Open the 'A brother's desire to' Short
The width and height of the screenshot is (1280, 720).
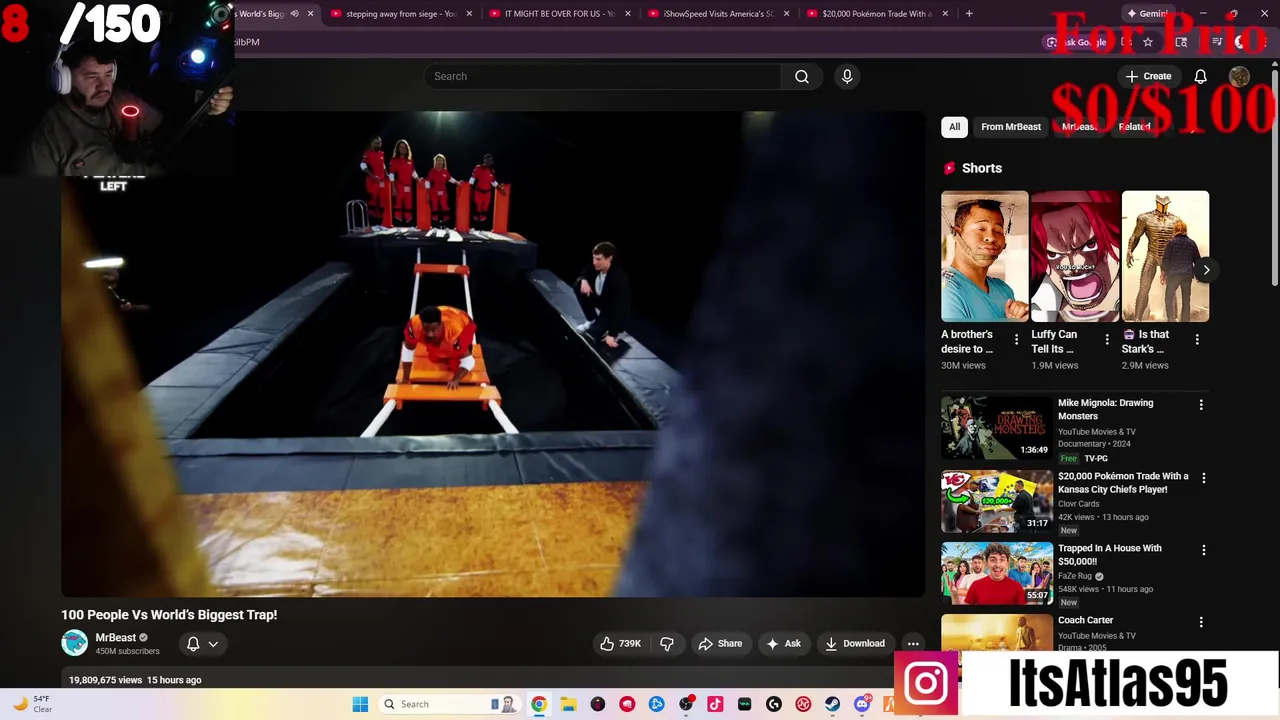pyautogui.click(x=984, y=257)
